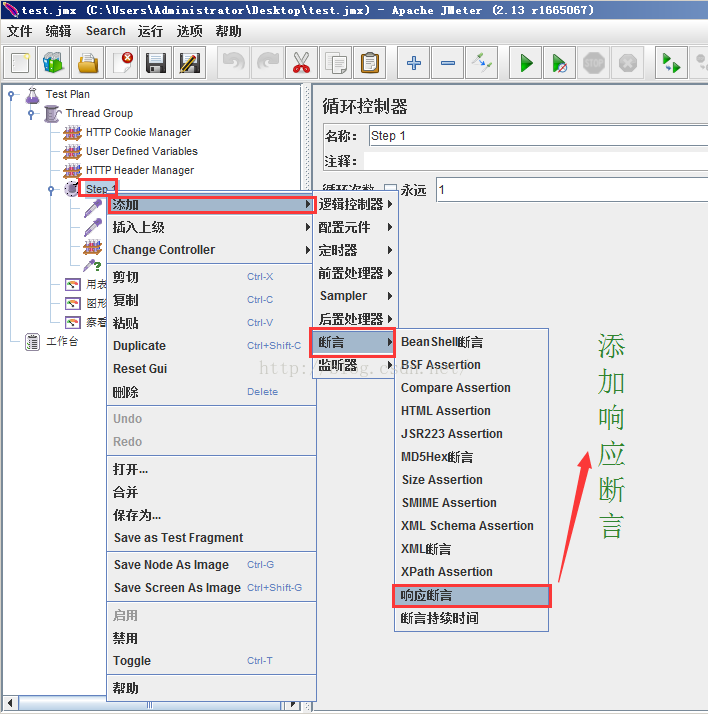Click the WorkBench (工作台) clipboard icon
Screen dimensions: 708x714
(32, 342)
